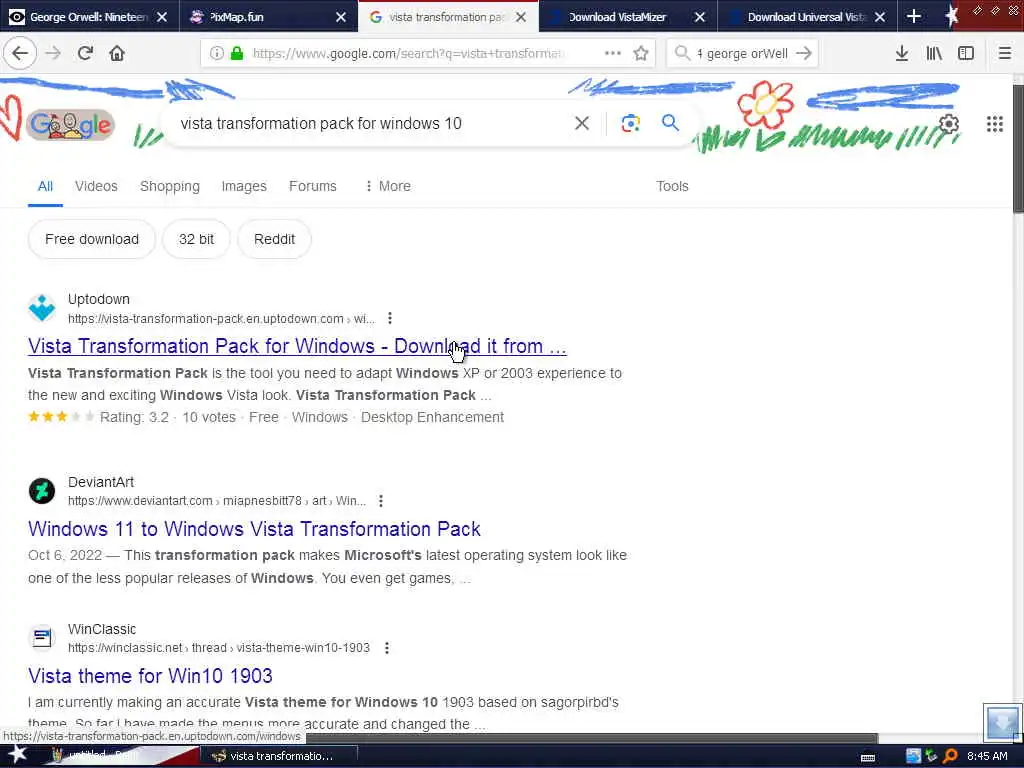Click the download arrow icon at bottom right

click(x=1002, y=722)
